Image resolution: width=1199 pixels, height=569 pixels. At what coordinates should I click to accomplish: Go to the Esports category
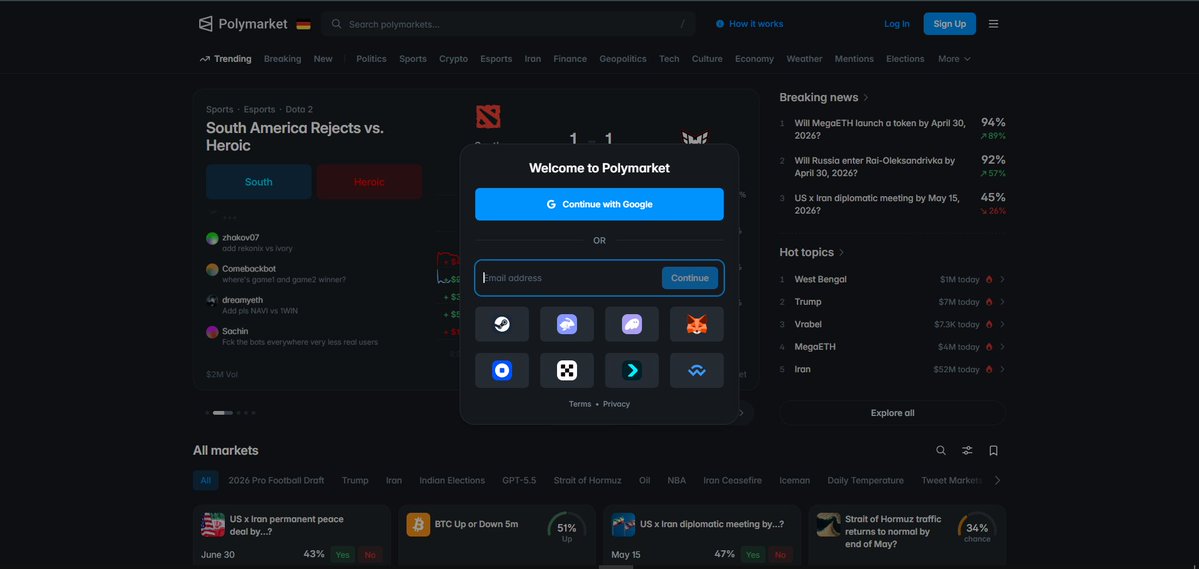[496, 59]
